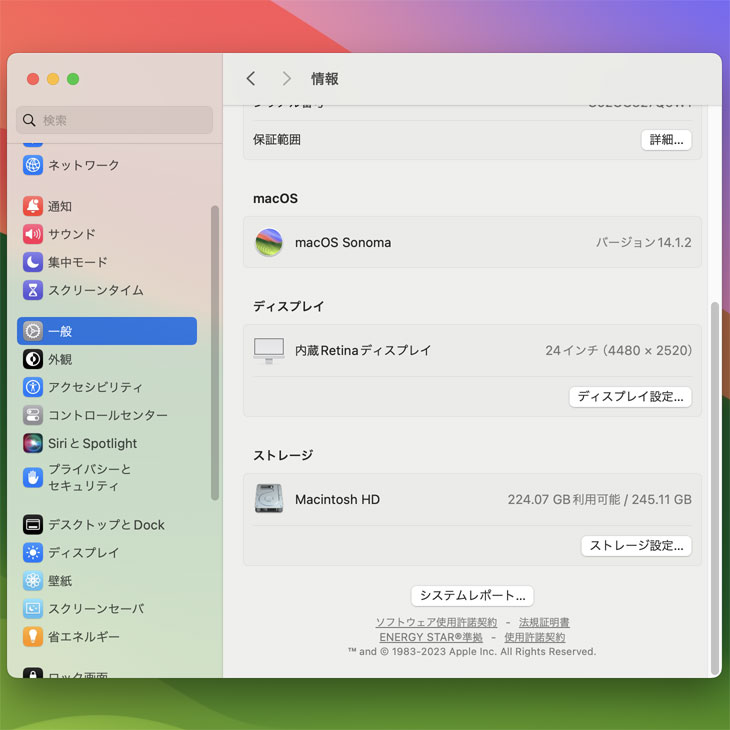Open スクリーンタイム hourglass icon
Screen dimensions: 730x730
point(33,290)
